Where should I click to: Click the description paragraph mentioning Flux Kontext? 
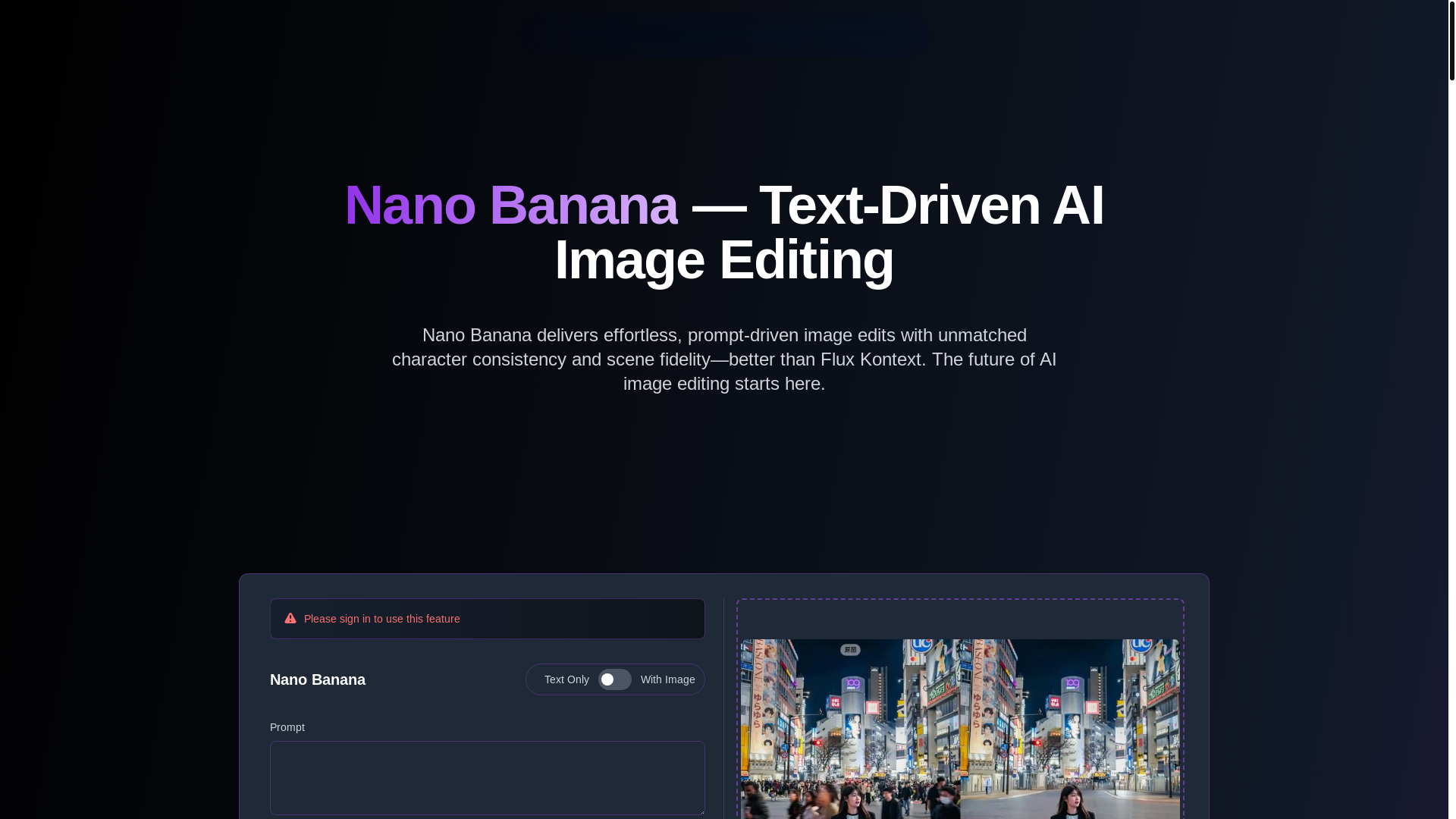pos(724,359)
